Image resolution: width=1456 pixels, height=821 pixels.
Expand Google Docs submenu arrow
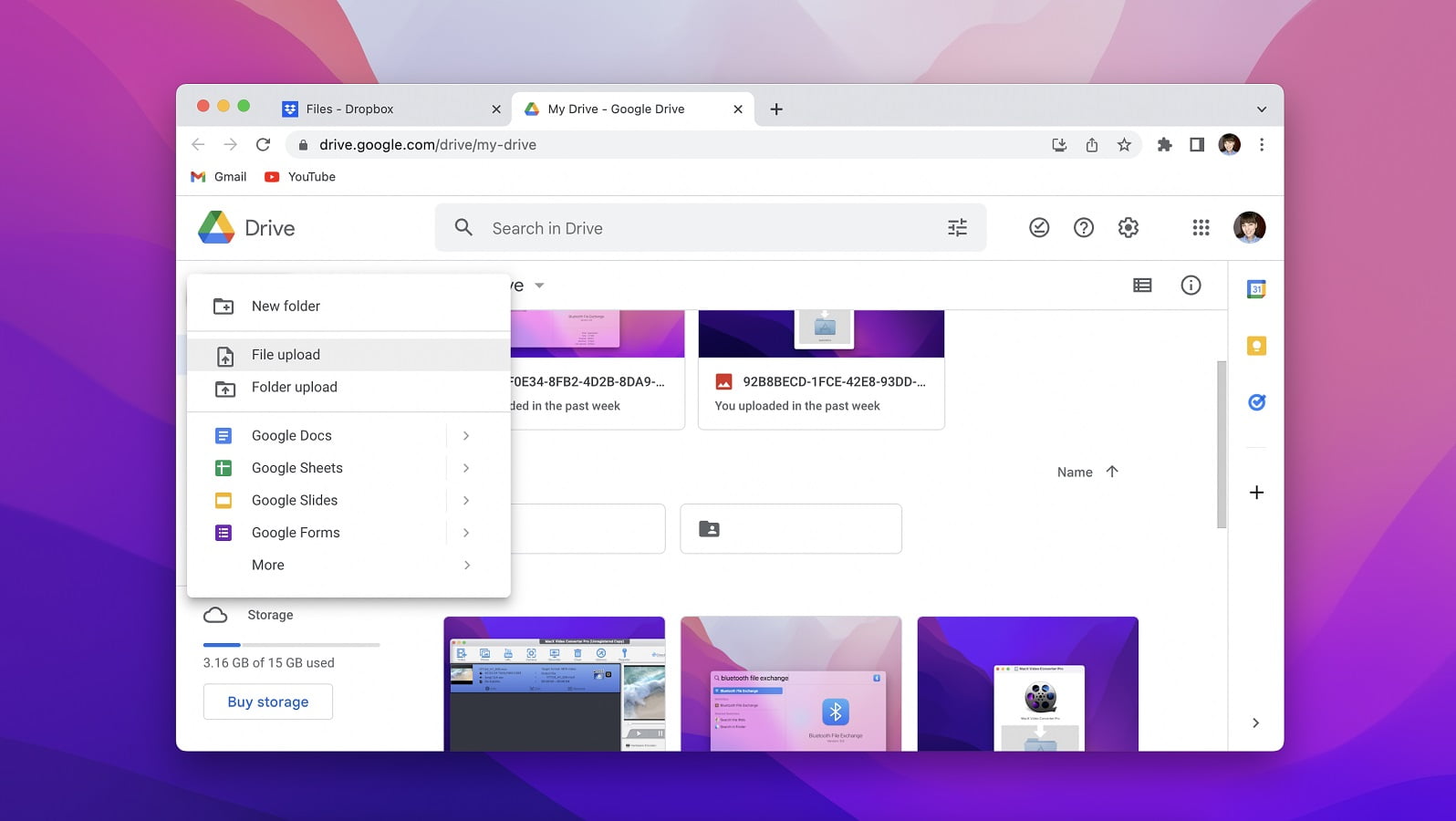click(466, 435)
